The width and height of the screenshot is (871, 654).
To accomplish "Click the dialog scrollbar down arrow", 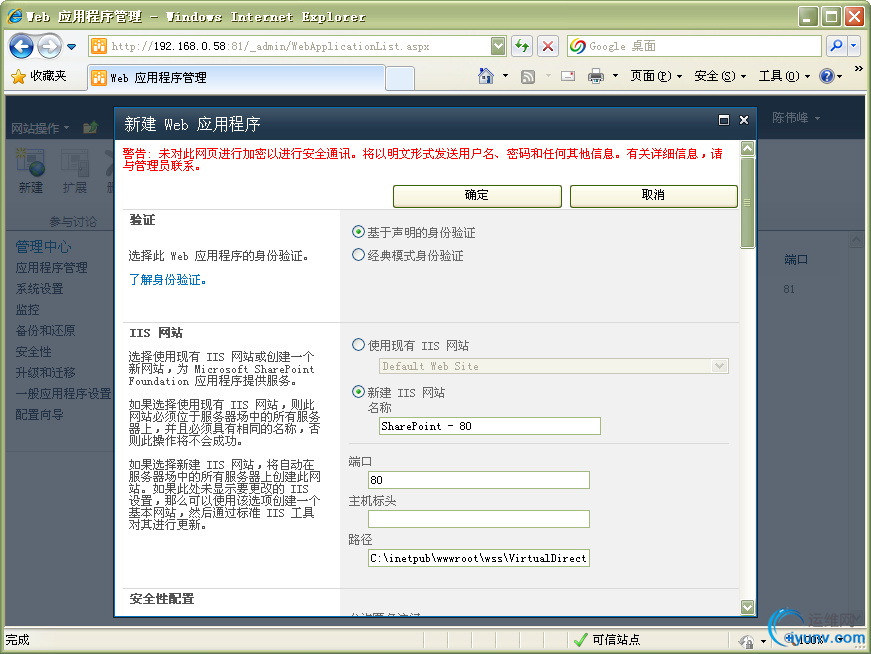I will click(748, 607).
